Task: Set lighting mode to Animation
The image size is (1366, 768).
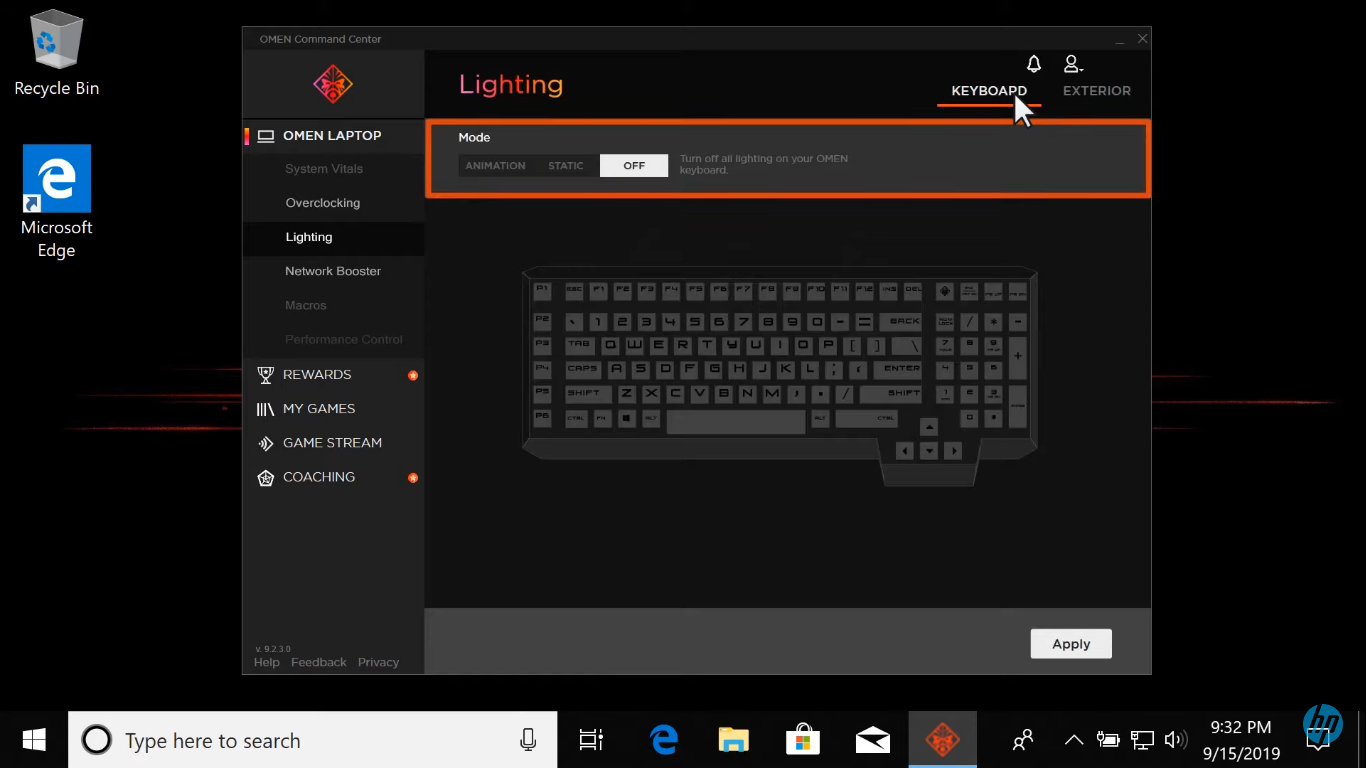Action: [495, 166]
